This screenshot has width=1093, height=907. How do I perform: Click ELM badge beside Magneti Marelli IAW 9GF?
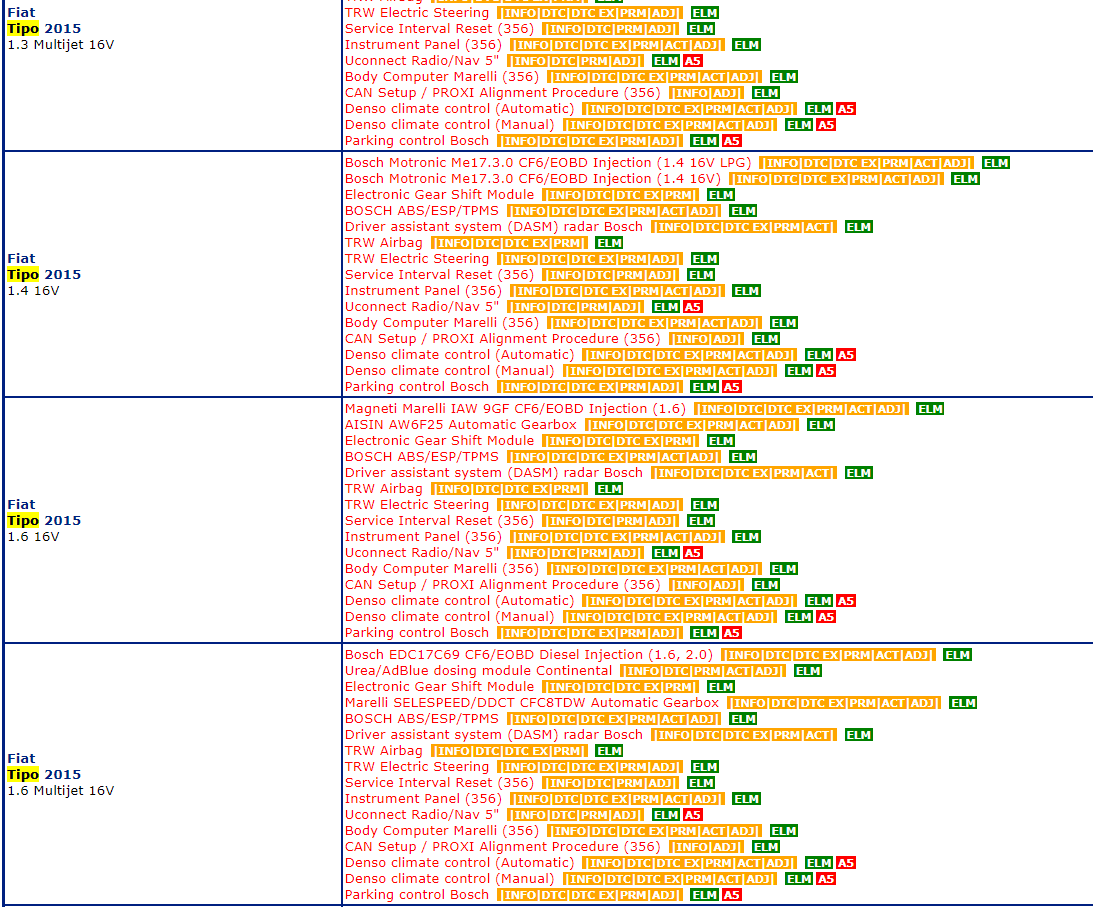(930, 409)
